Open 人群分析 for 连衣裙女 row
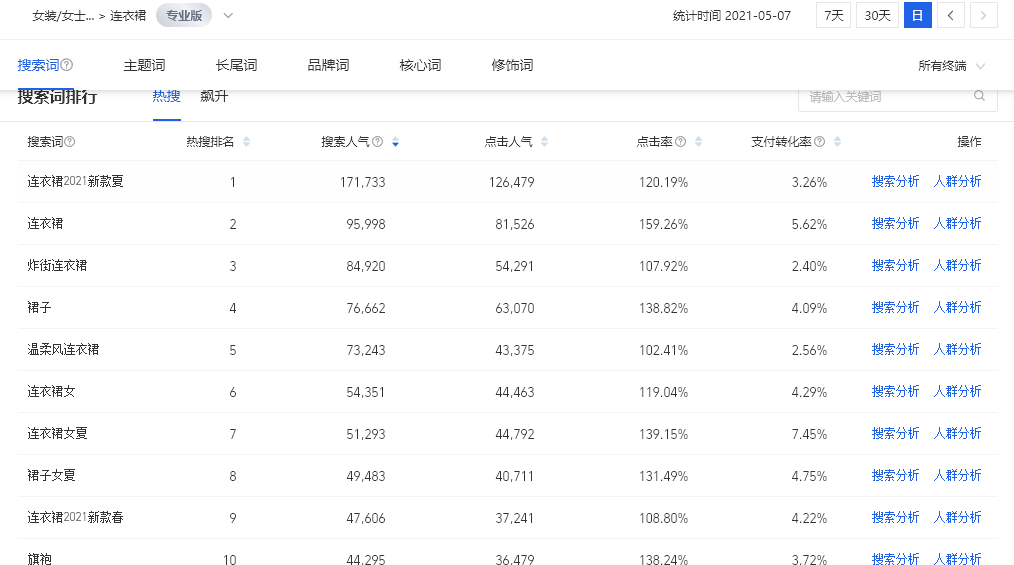This screenshot has width=1014, height=565. pyautogui.click(x=958, y=392)
